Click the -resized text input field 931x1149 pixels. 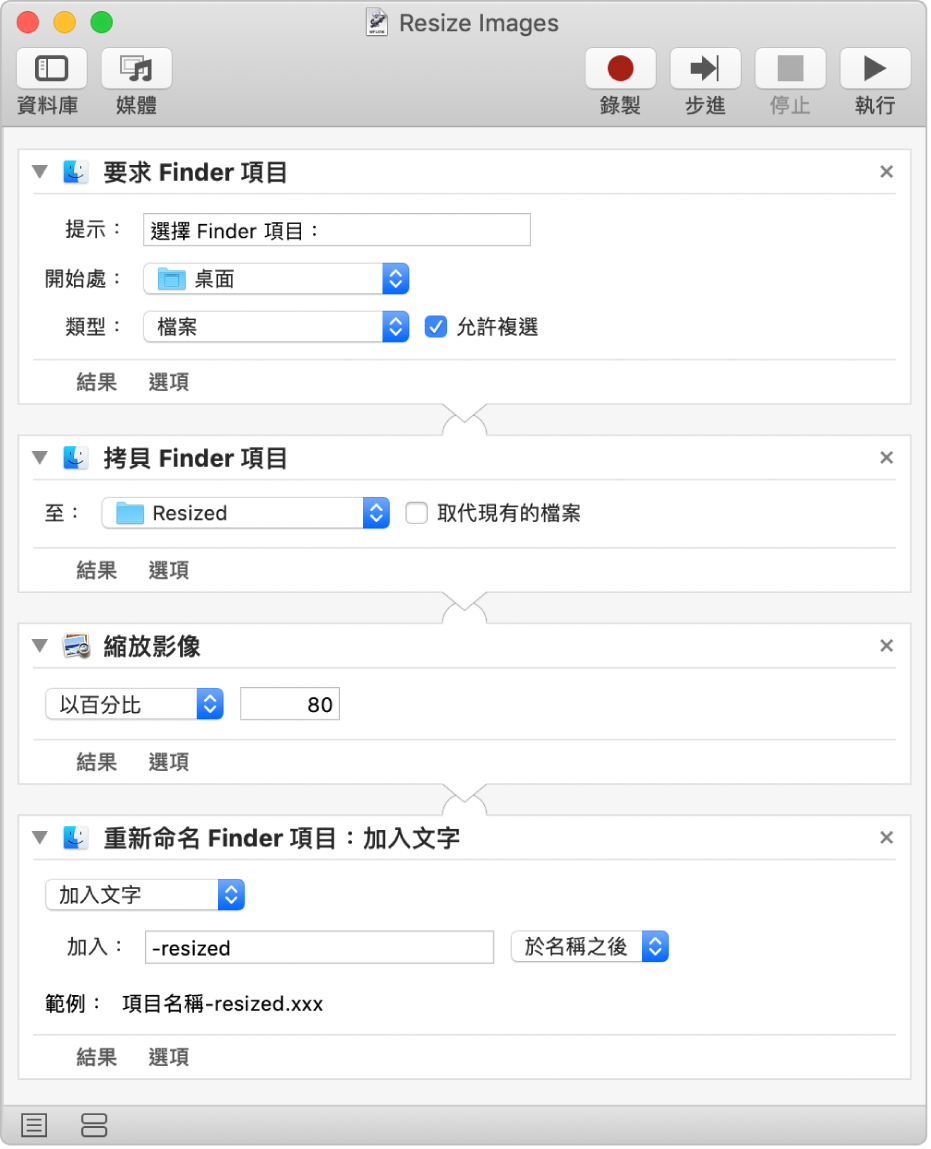[x=319, y=948]
